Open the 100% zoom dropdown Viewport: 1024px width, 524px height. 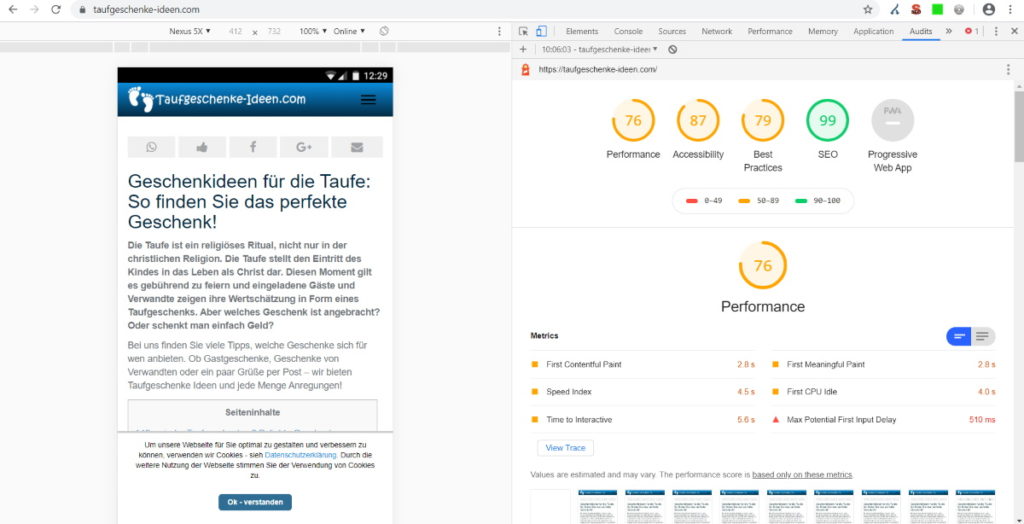click(x=313, y=31)
